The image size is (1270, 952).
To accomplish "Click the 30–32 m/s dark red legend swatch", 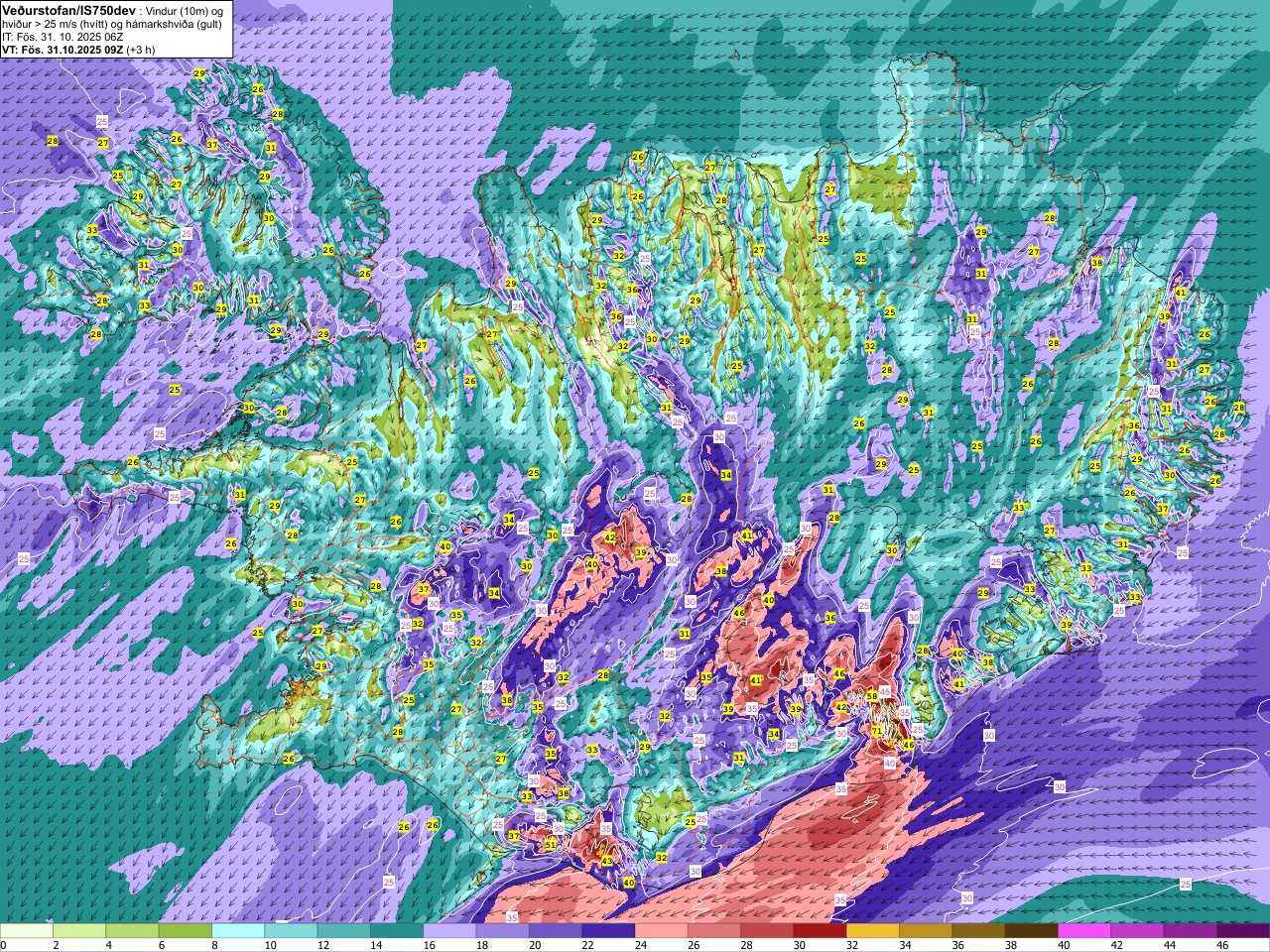I will (821, 931).
